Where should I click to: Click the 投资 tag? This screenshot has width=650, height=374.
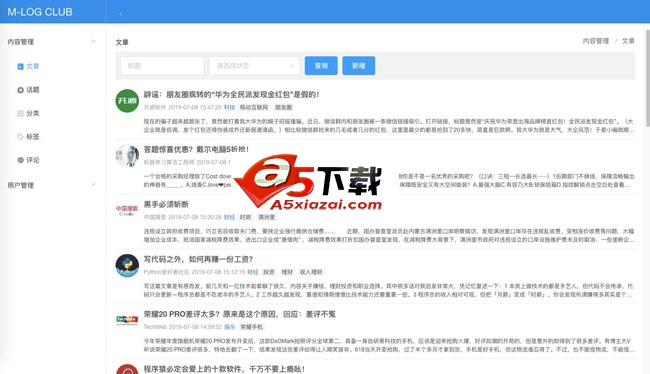269,272
